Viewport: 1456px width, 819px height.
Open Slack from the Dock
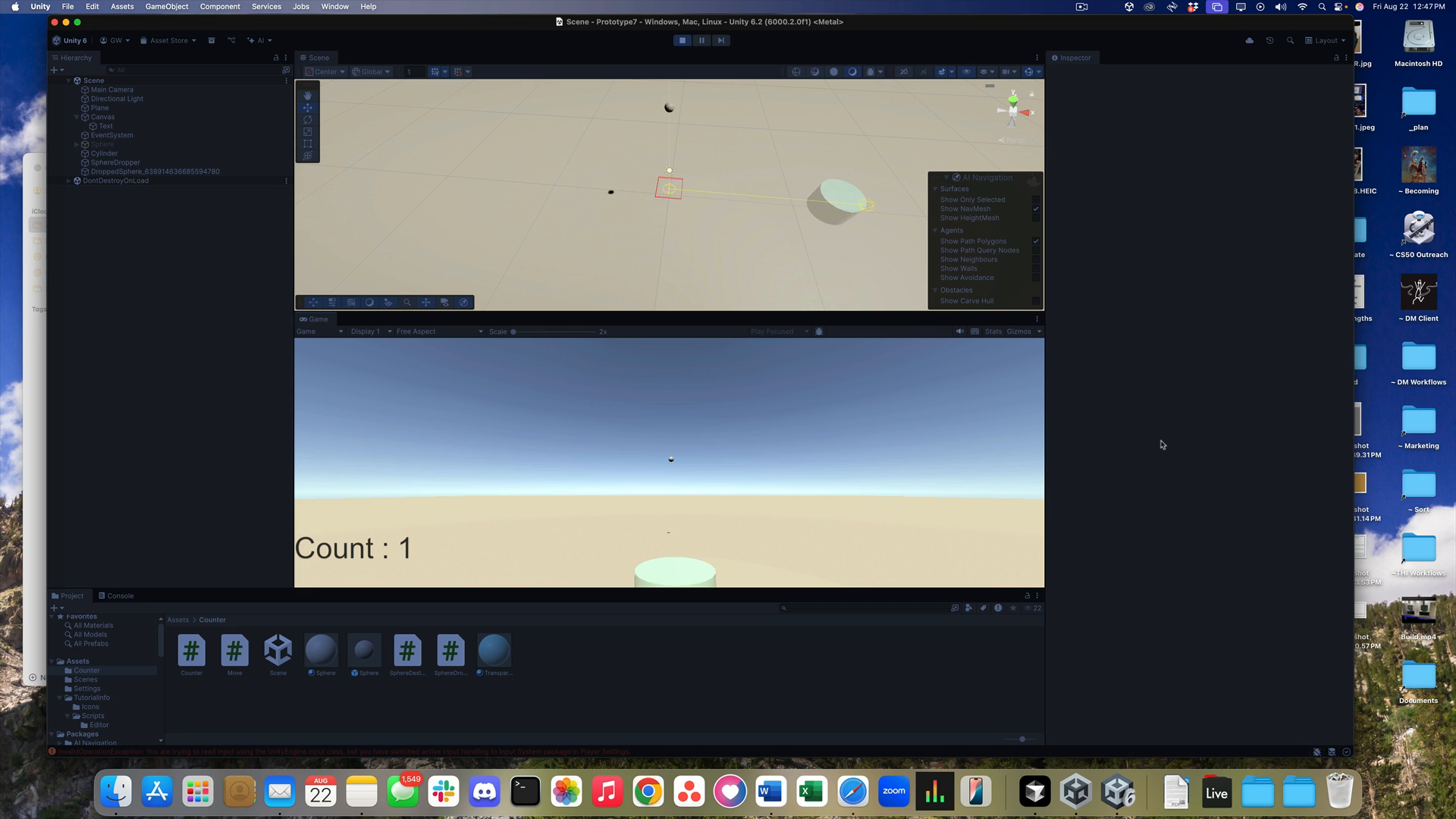click(x=444, y=792)
